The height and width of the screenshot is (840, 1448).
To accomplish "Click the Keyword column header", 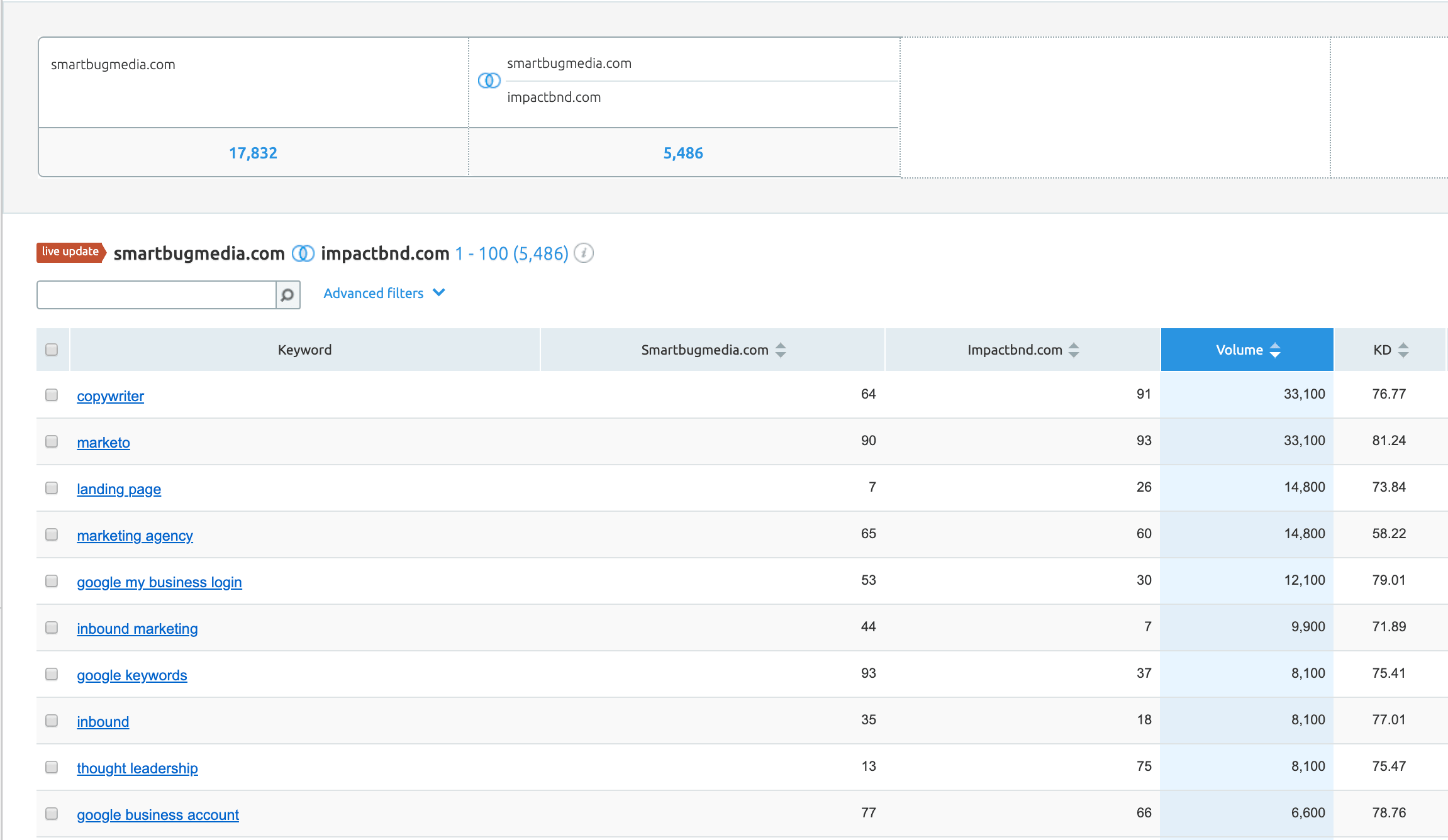I will pyautogui.click(x=305, y=350).
